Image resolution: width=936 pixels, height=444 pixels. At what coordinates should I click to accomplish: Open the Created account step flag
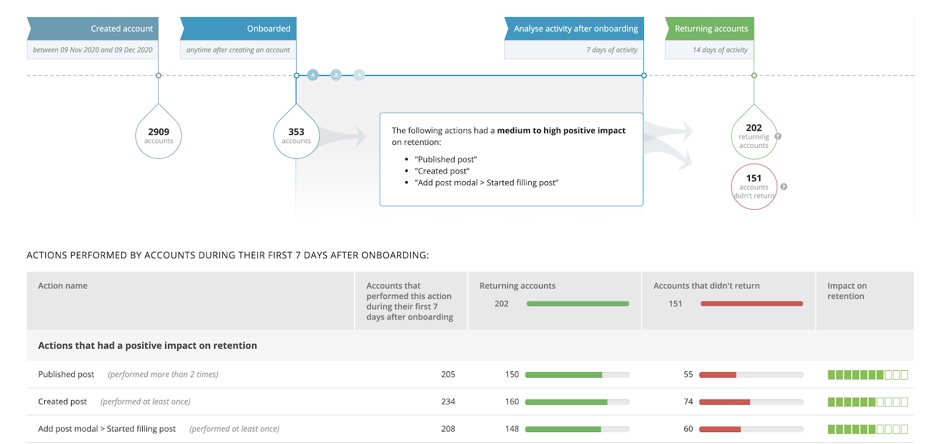point(93,29)
